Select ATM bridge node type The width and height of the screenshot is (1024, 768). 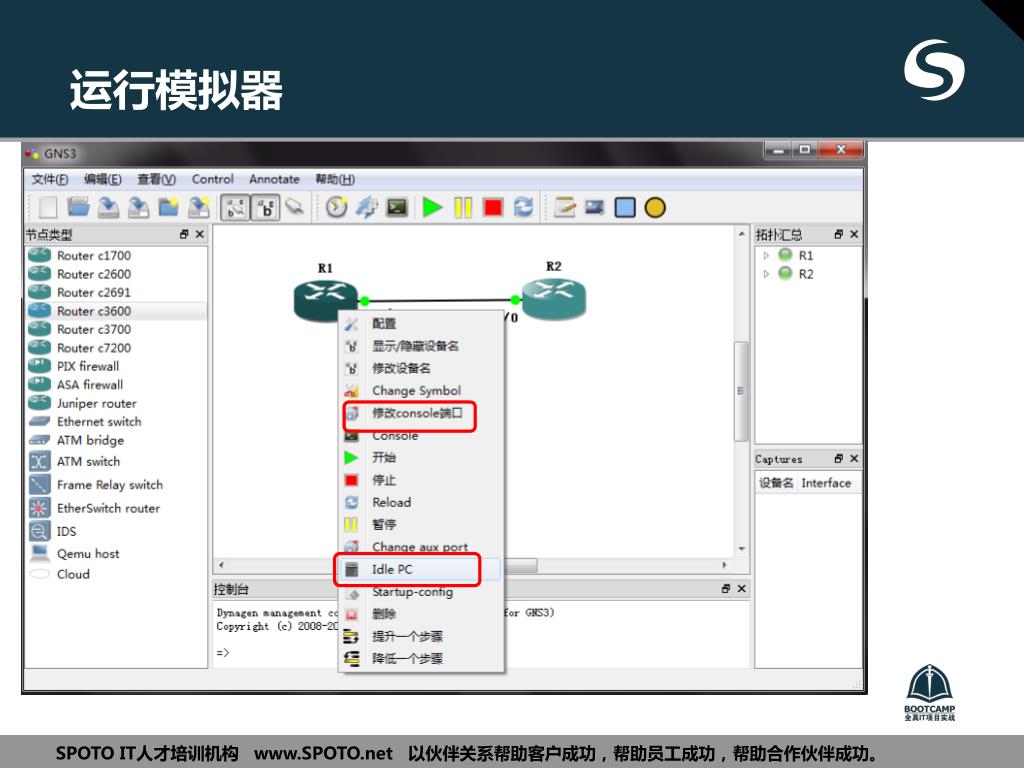[116, 440]
